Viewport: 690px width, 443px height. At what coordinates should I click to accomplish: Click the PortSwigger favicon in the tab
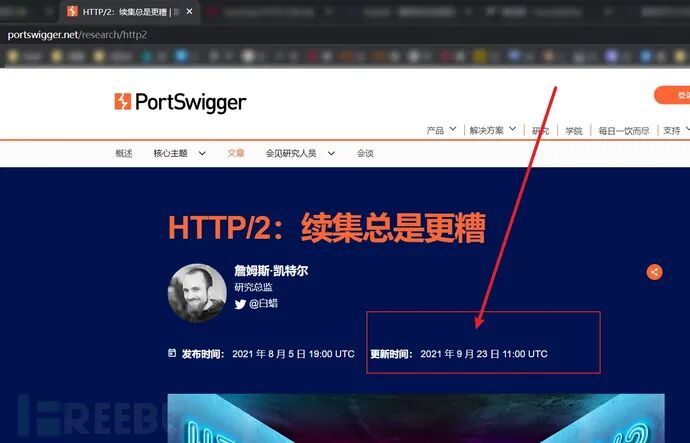pos(72,11)
